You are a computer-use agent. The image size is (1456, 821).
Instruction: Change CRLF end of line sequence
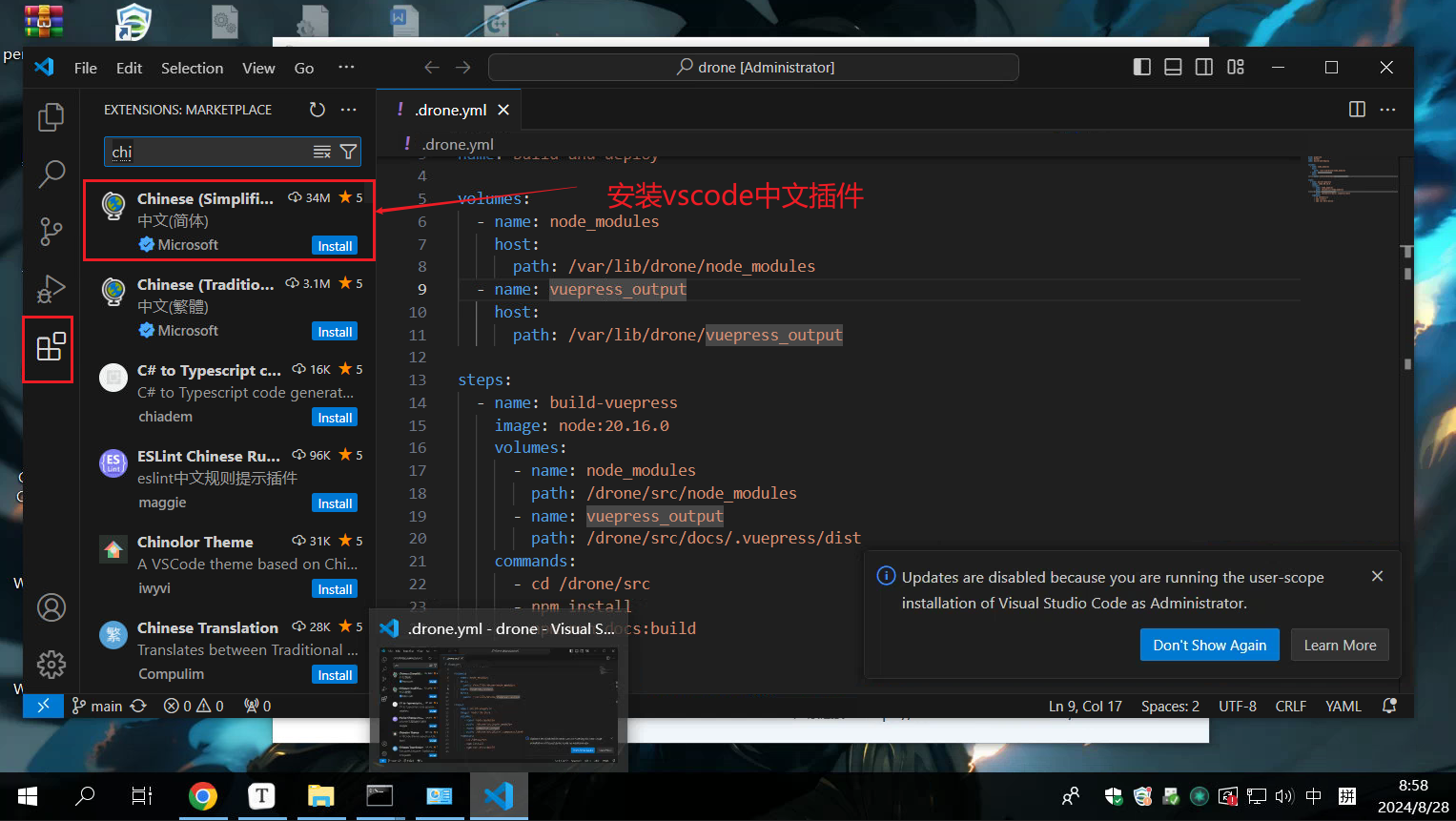pyautogui.click(x=1291, y=706)
